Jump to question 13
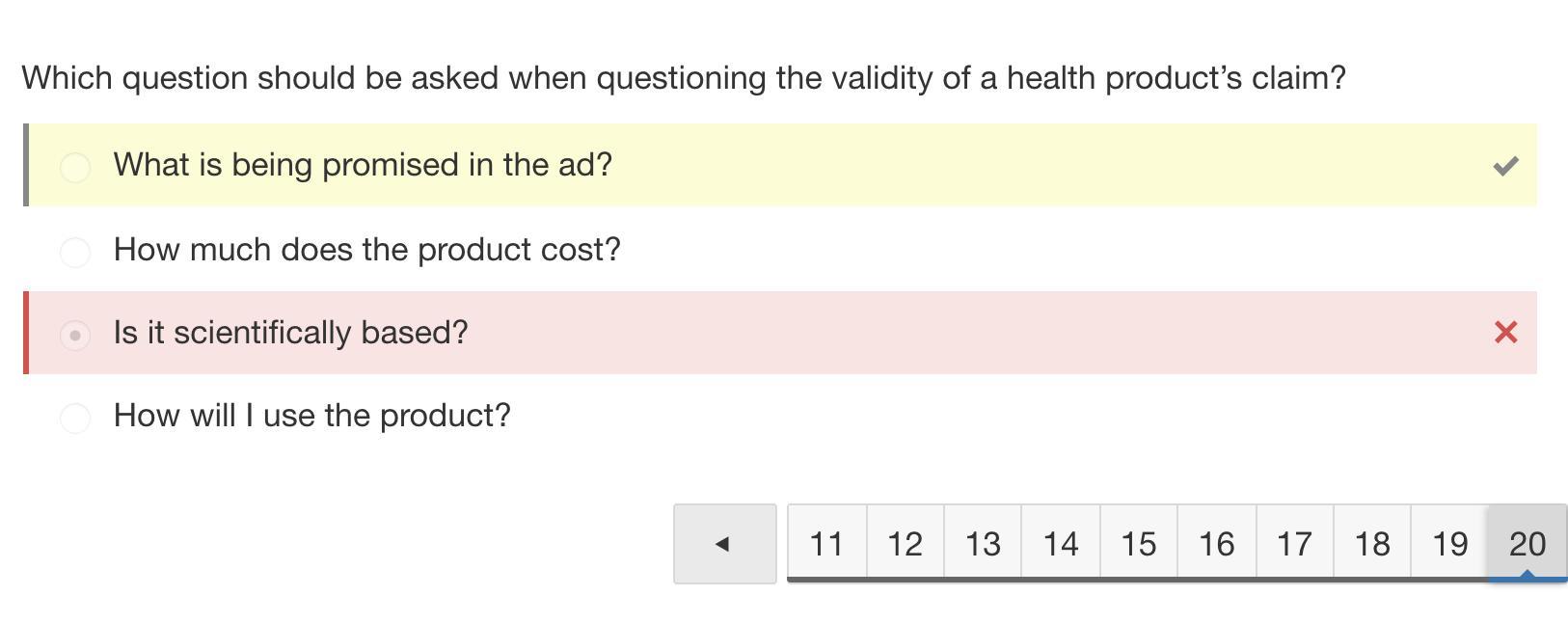The width and height of the screenshot is (1568, 623). (x=983, y=544)
